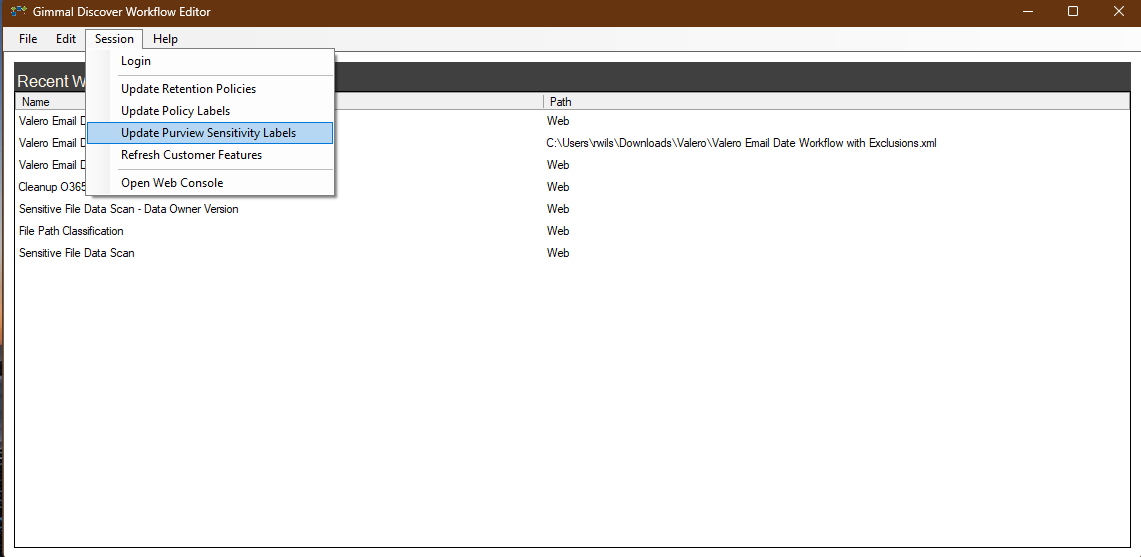Select Open Web Console option
The image size is (1141, 557).
click(x=172, y=183)
